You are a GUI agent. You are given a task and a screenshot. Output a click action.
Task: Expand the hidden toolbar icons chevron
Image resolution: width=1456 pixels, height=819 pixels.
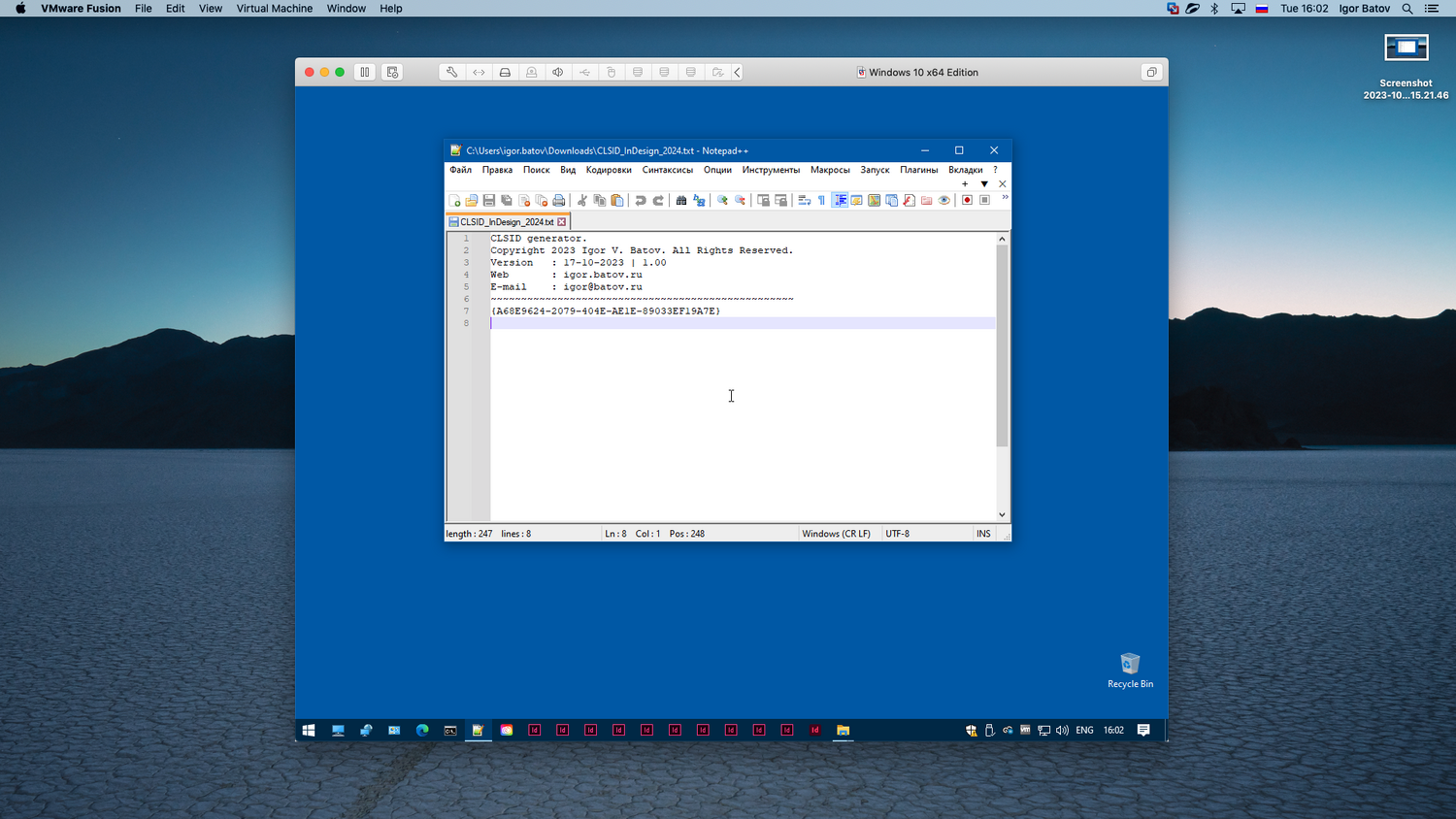1005,198
